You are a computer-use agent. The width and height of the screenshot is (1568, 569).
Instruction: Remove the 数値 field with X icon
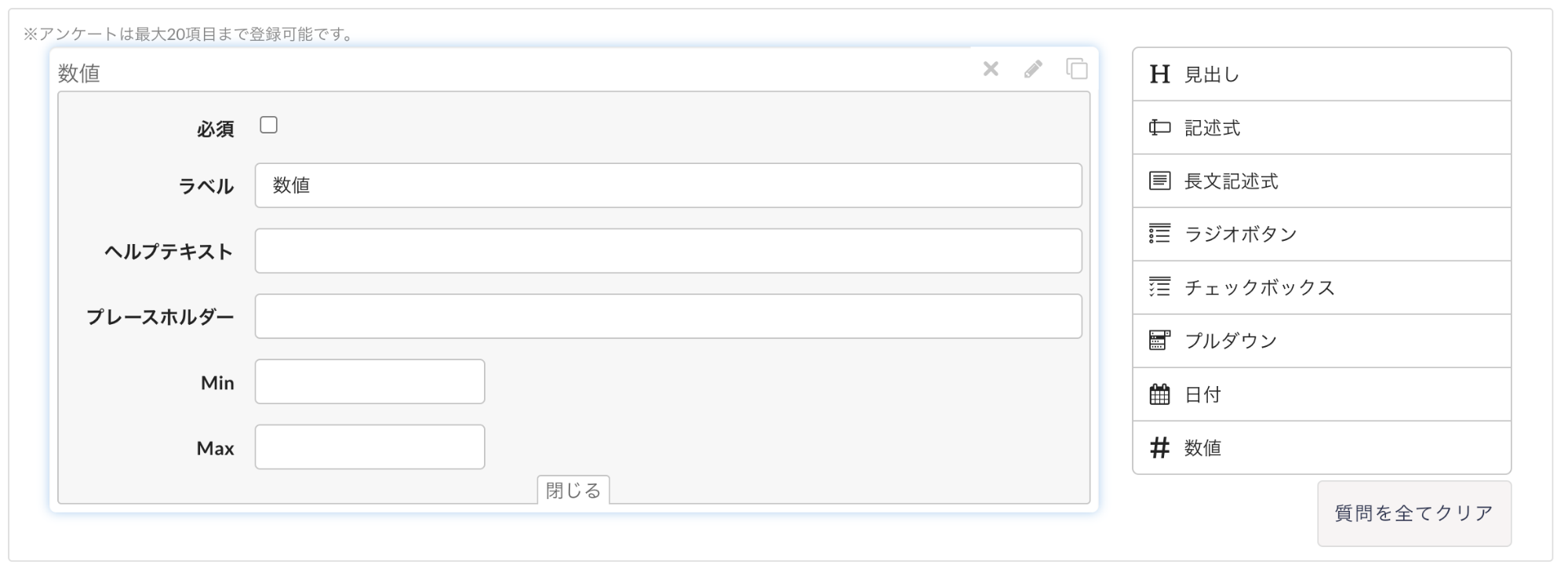click(991, 69)
